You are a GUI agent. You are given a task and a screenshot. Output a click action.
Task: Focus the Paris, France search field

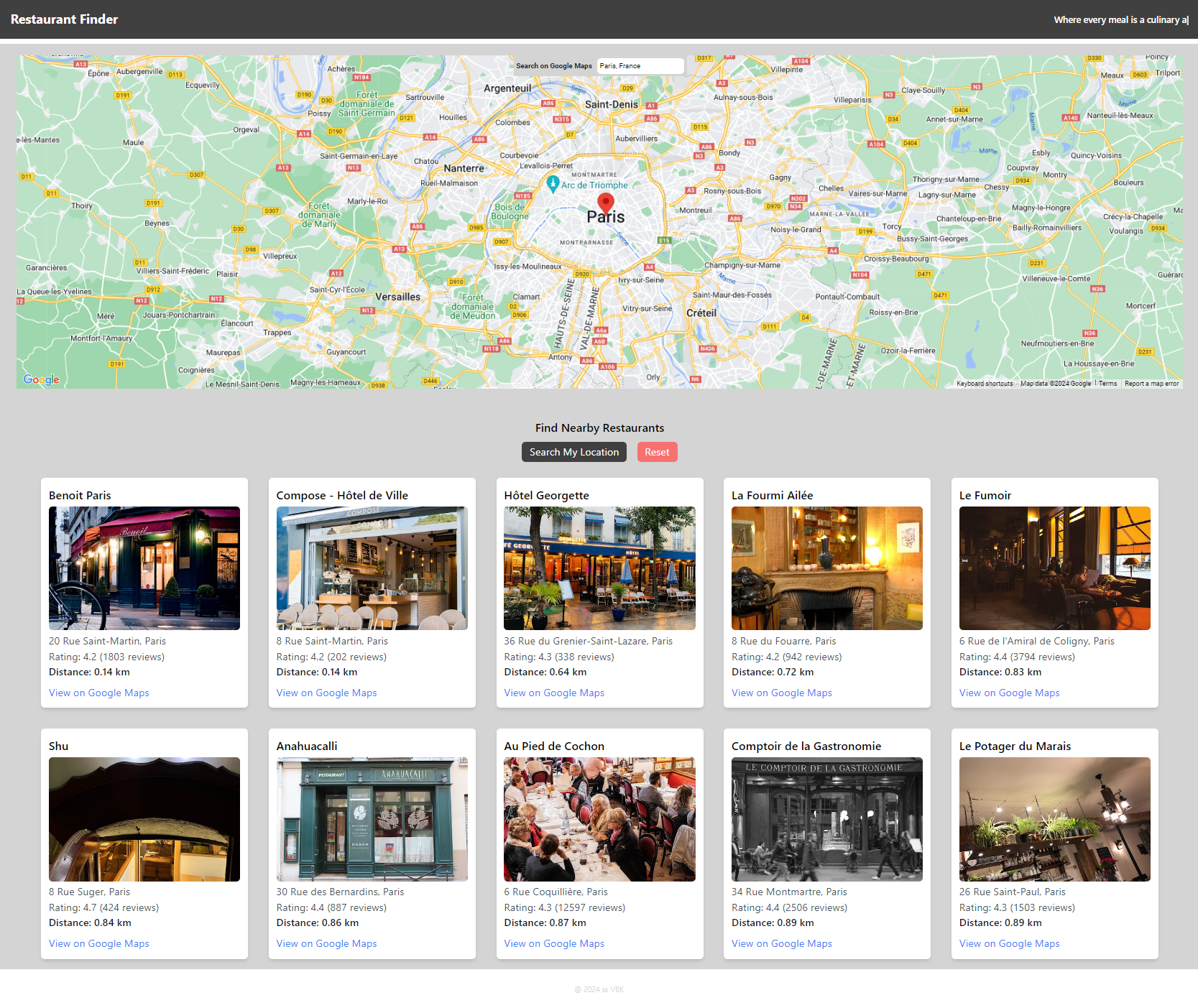tap(640, 66)
